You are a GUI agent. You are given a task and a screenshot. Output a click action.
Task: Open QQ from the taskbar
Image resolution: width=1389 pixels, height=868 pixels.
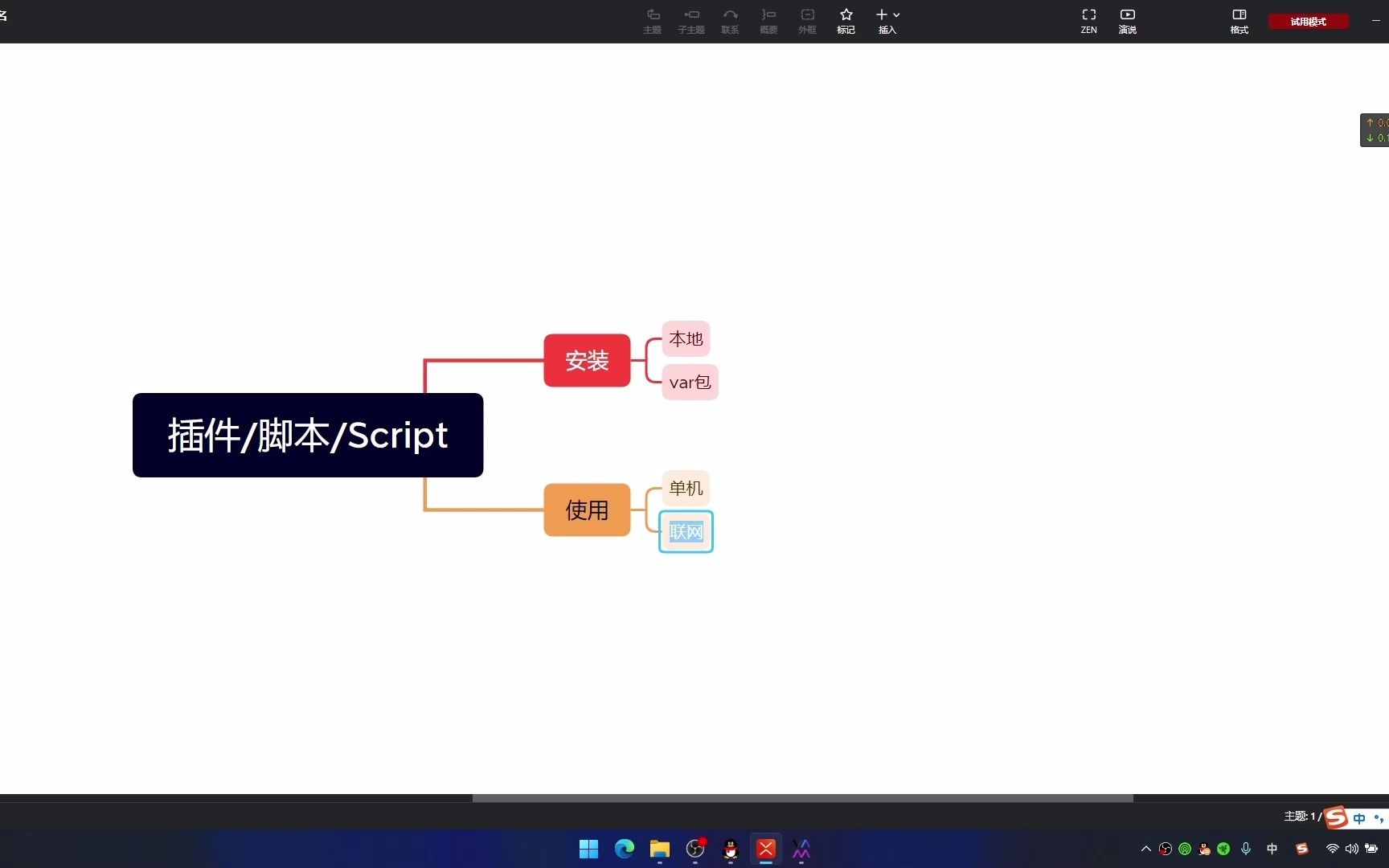pos(730,849)
